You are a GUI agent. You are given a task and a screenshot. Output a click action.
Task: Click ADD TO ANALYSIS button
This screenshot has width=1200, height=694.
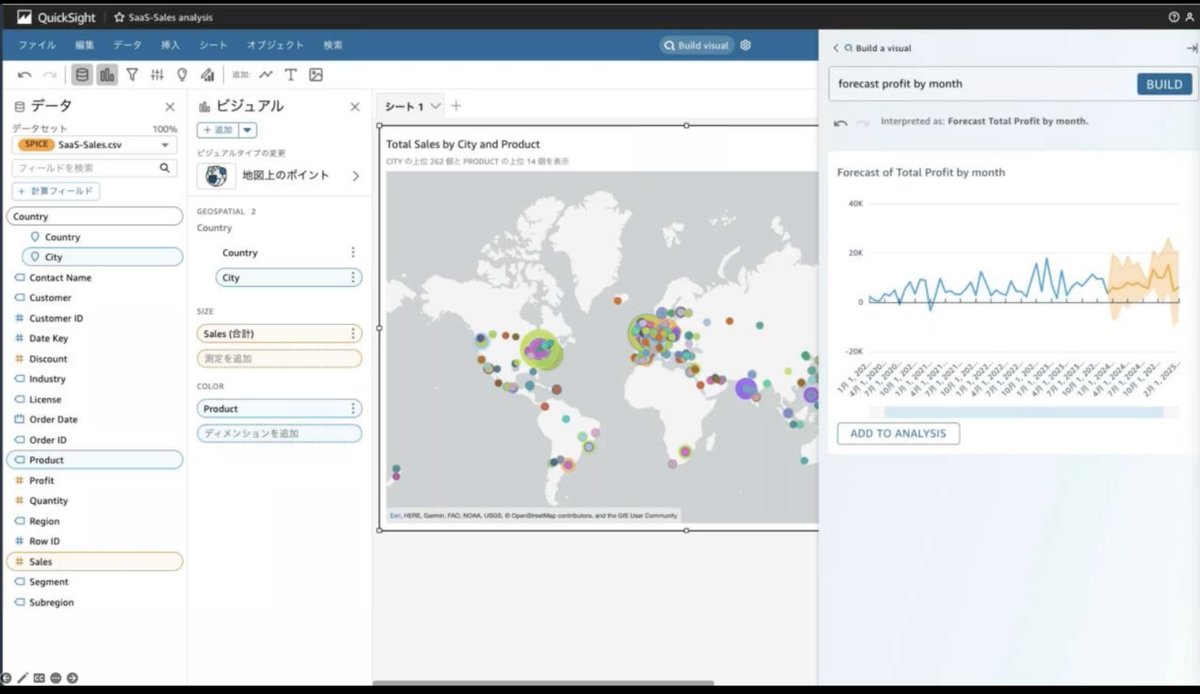coord(898,433)
